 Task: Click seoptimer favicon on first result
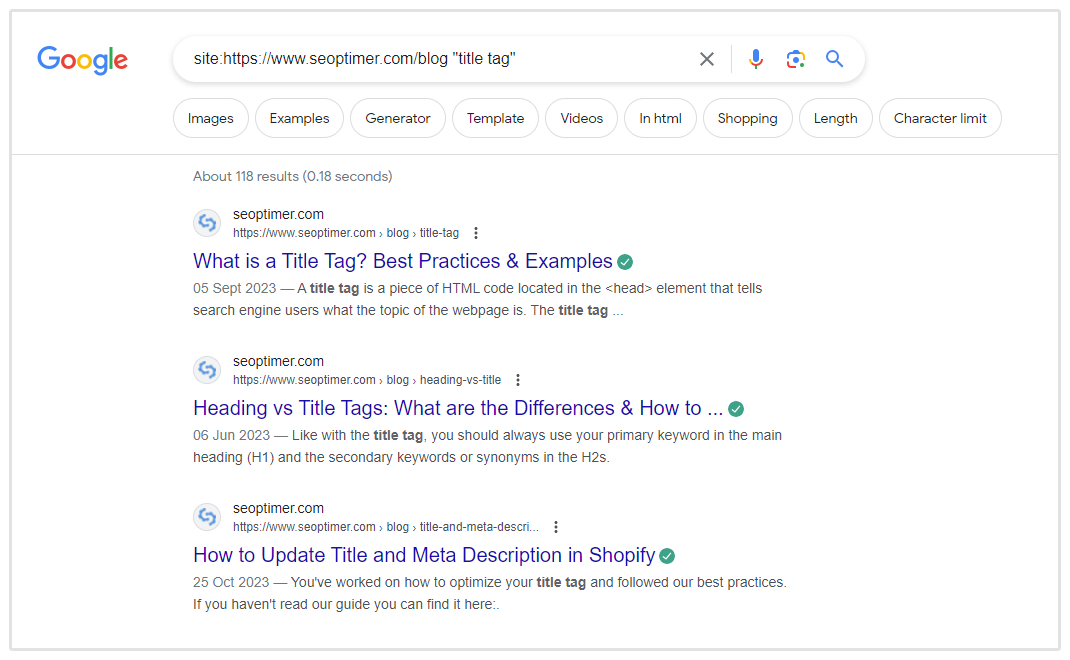click(207, 222)
